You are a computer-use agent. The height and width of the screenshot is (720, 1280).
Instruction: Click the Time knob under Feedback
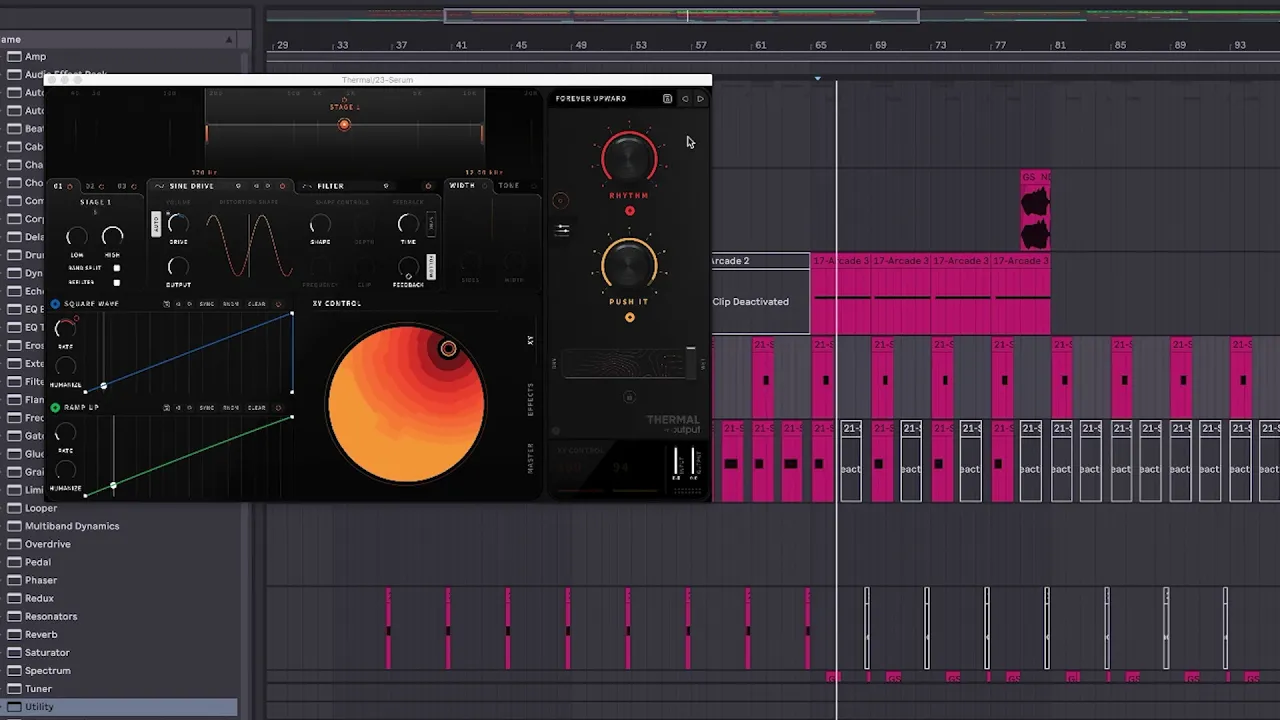408,224
